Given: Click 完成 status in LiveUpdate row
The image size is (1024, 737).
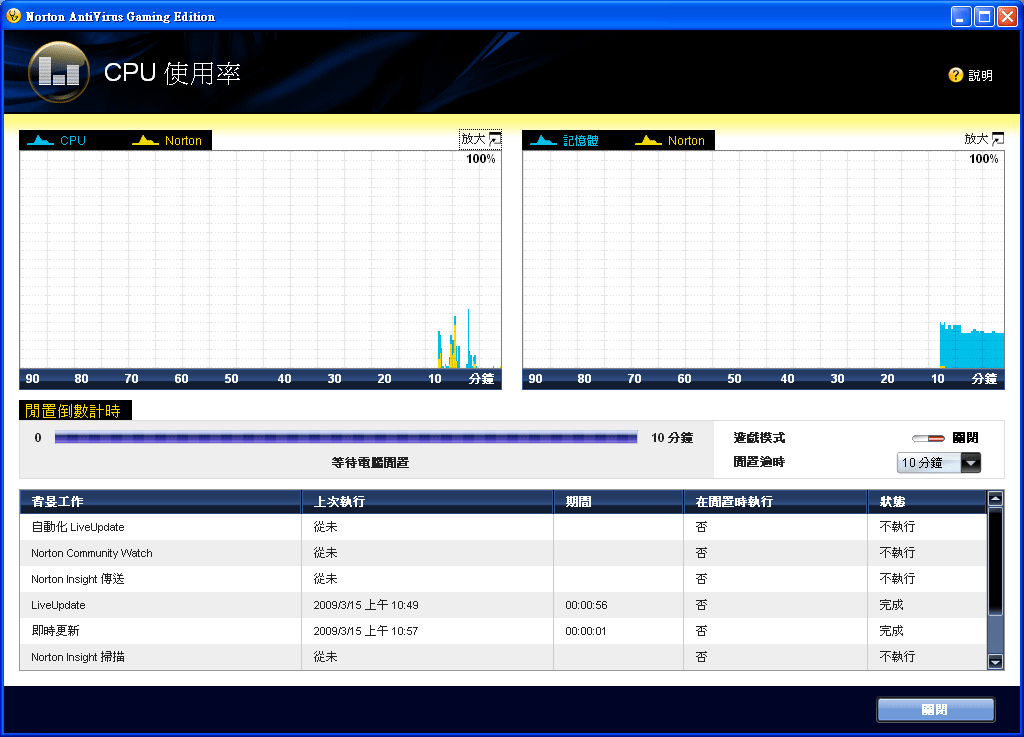Looking at the screenshot, I should [891, 605].
